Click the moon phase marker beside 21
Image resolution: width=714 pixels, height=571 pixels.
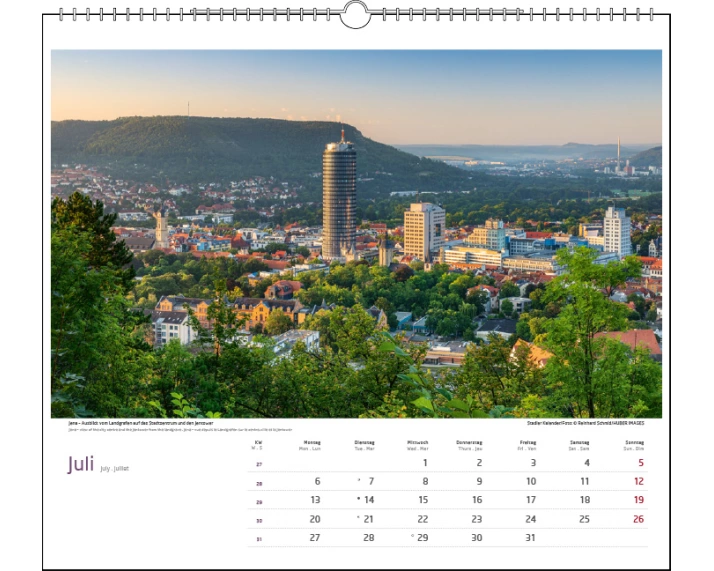358,518
